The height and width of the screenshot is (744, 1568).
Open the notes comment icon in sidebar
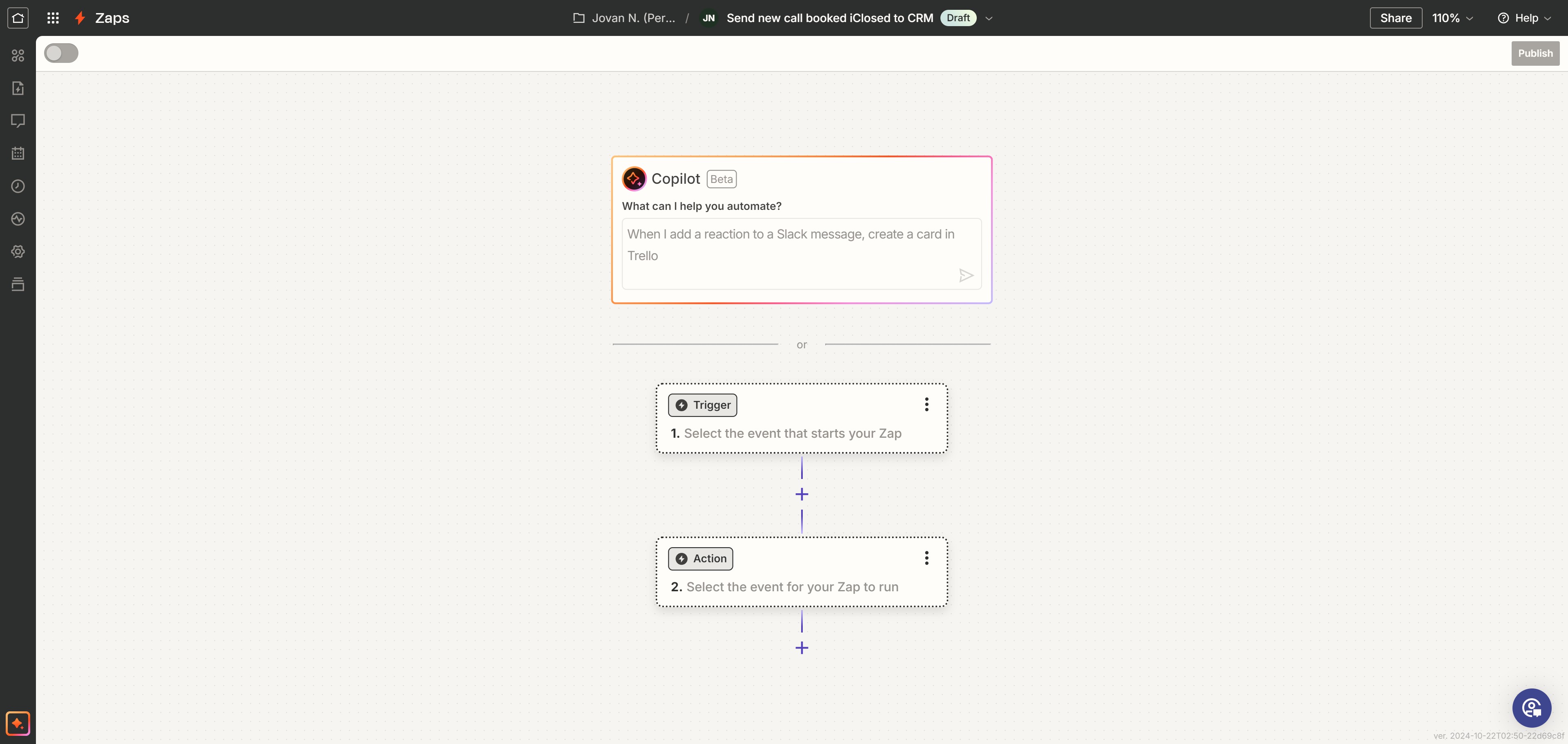(18, 120)
